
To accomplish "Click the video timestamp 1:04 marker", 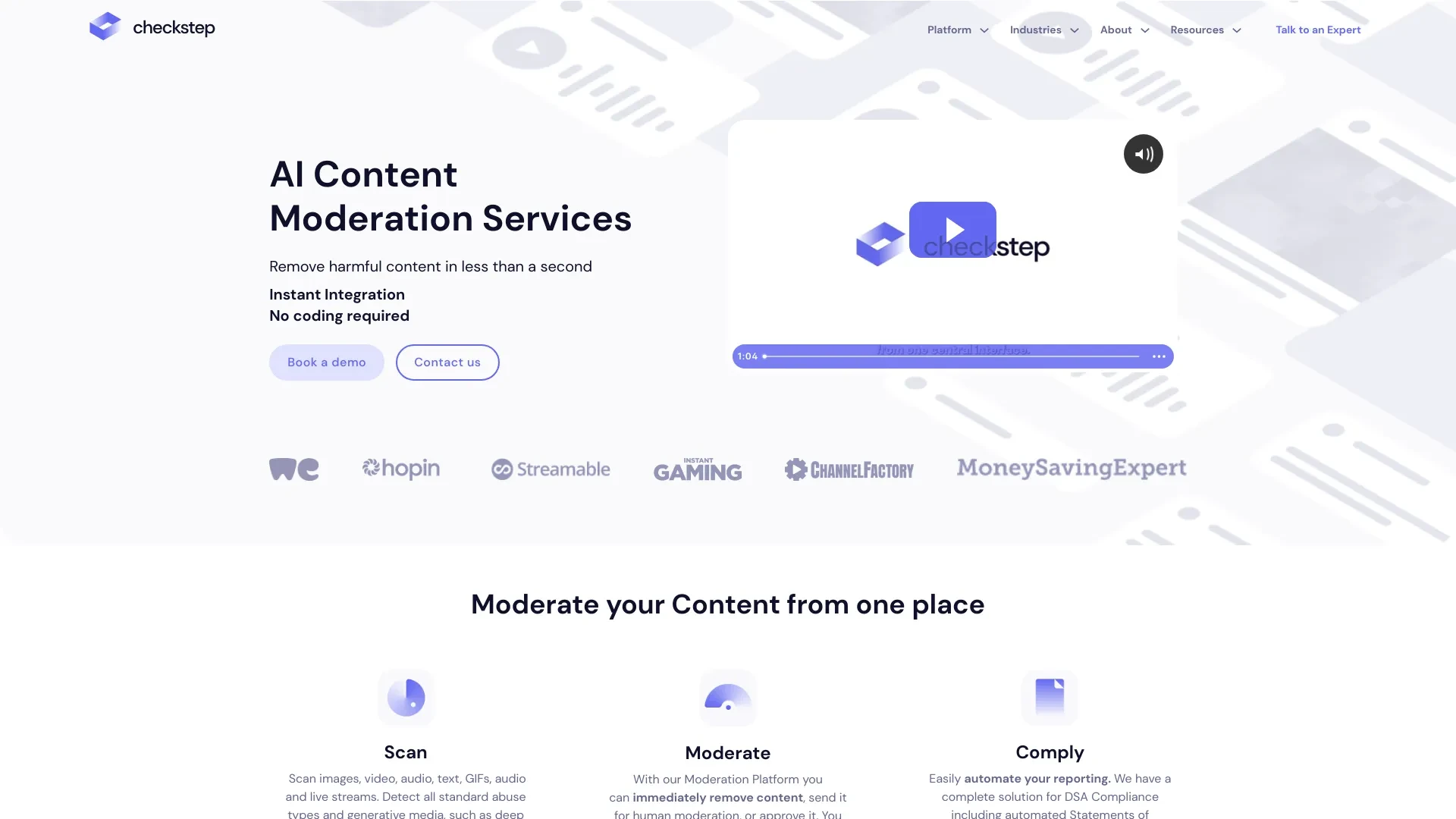I will tap(746, 356).
